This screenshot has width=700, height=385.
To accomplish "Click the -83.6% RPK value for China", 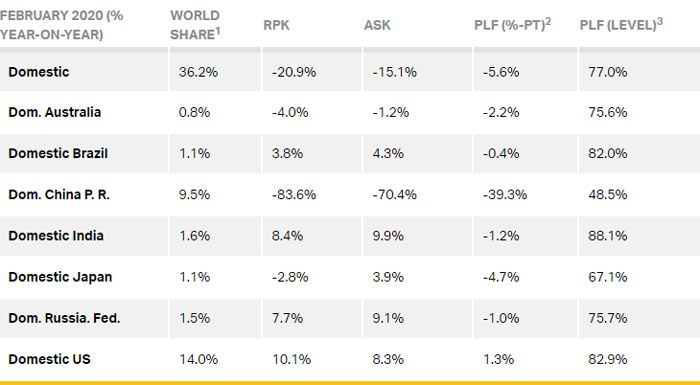I will (x=294, y=195).
